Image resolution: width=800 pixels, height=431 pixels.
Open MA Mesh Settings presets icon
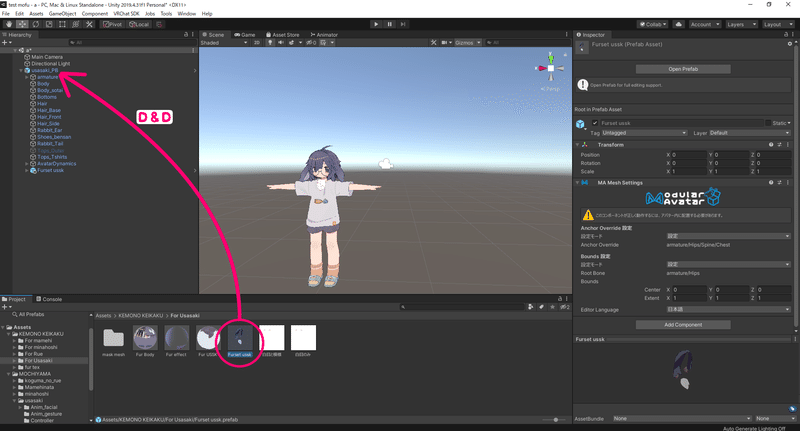click(x=779, y=183)
